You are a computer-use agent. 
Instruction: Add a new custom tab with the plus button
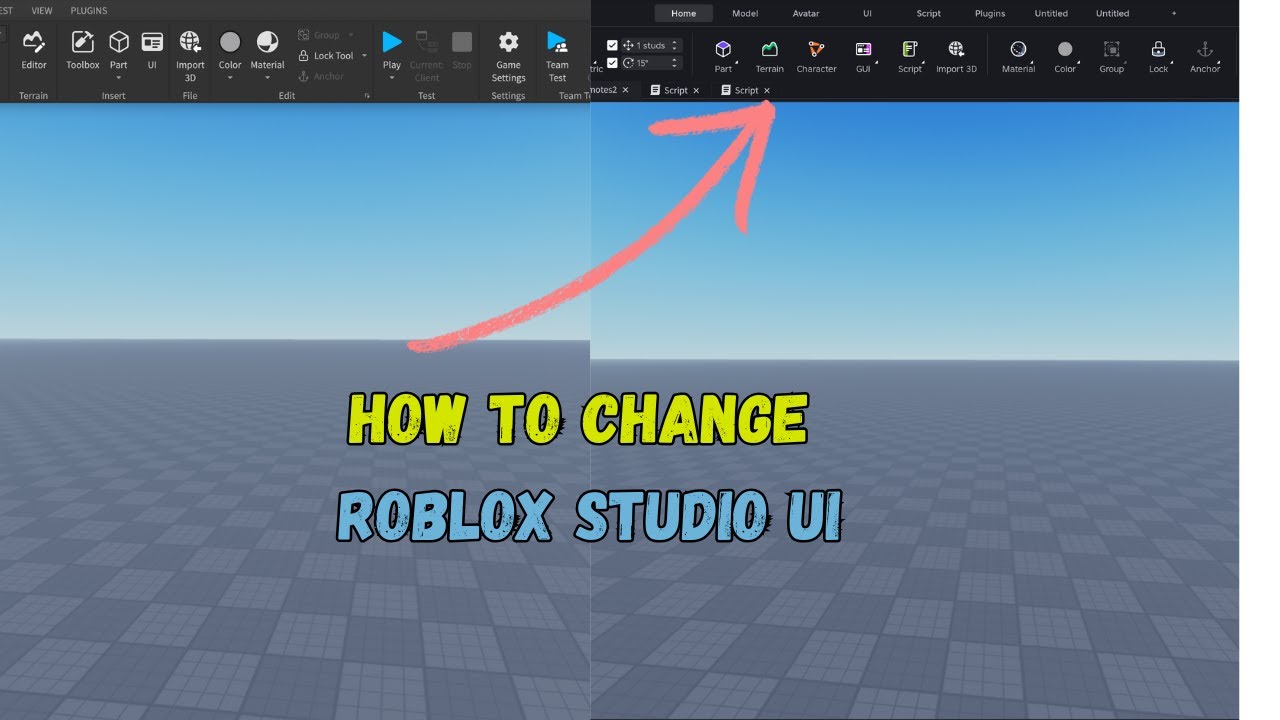[1174, 13]
